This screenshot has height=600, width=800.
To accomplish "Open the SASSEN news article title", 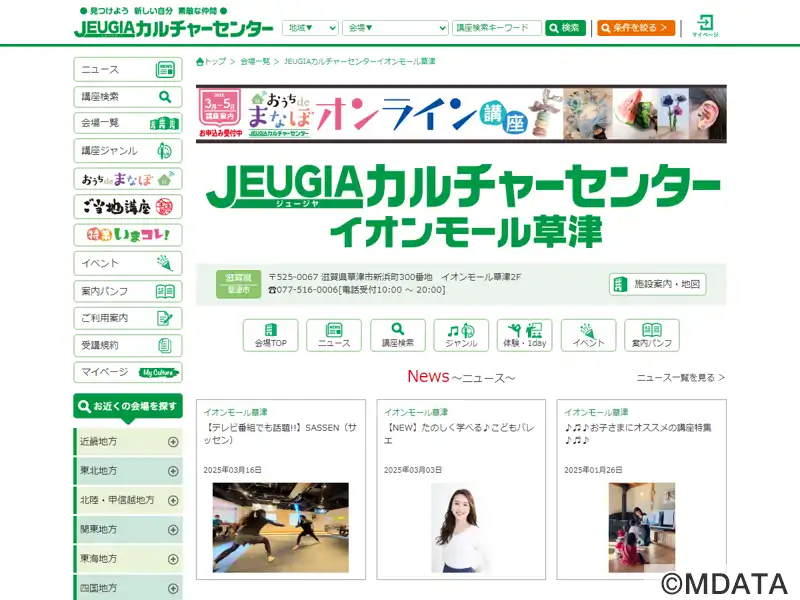I will 280,434.
